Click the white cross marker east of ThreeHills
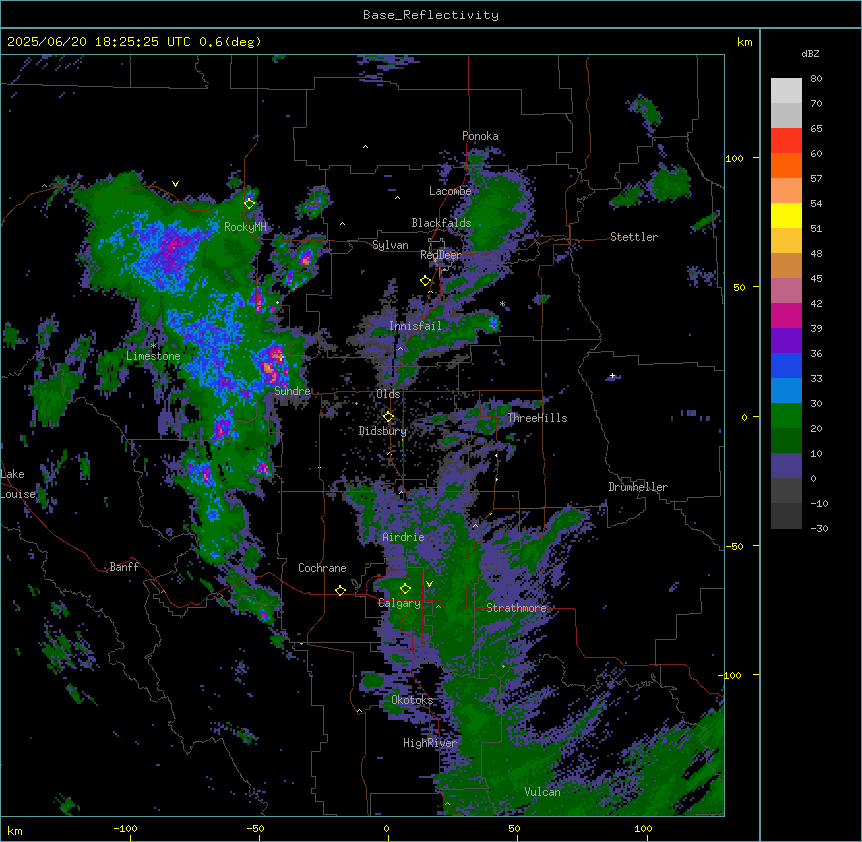The width and height of the screenshot is (862, 842). (612, 376)
